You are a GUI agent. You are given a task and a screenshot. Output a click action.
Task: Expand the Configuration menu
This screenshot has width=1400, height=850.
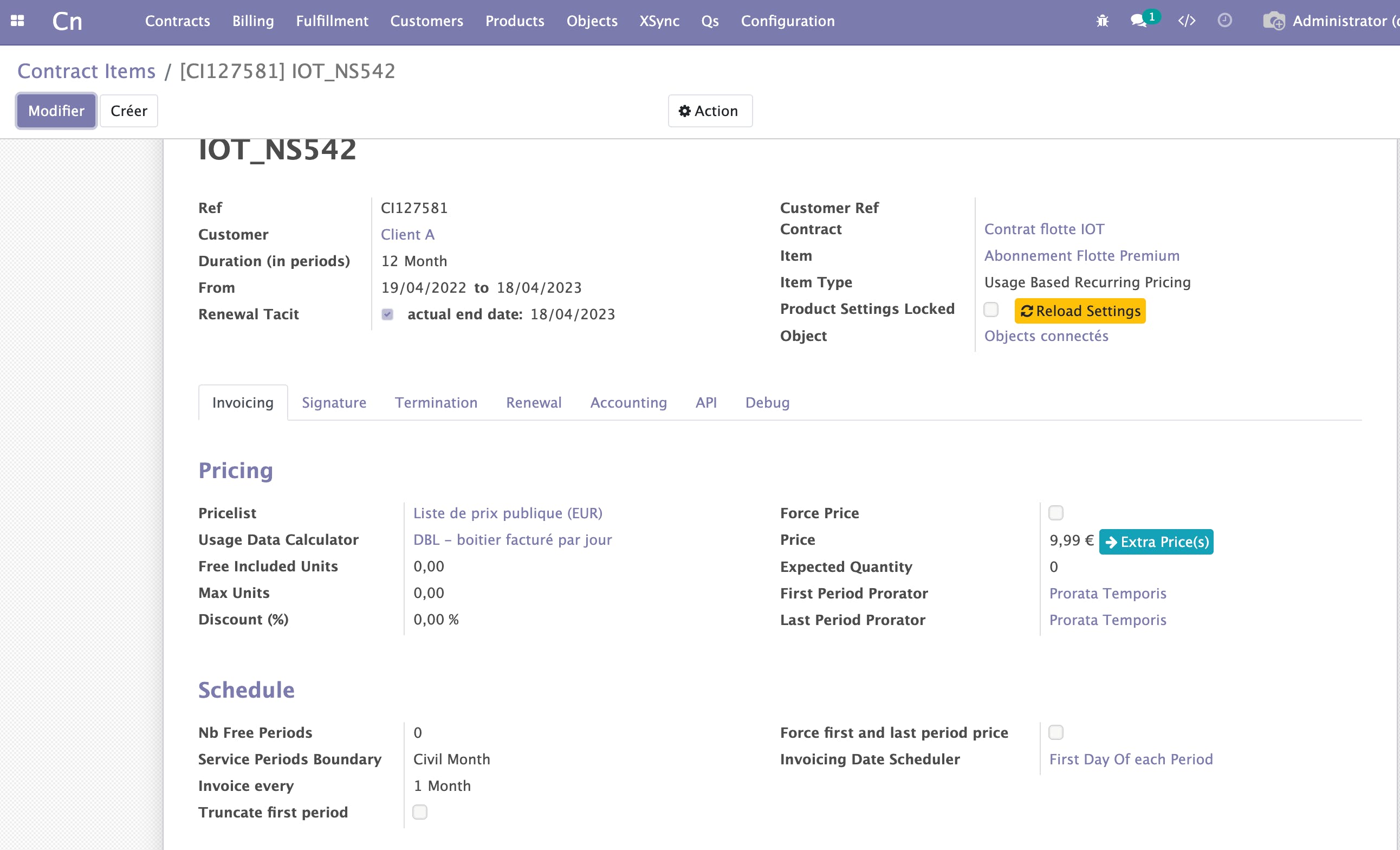(788, 21)
